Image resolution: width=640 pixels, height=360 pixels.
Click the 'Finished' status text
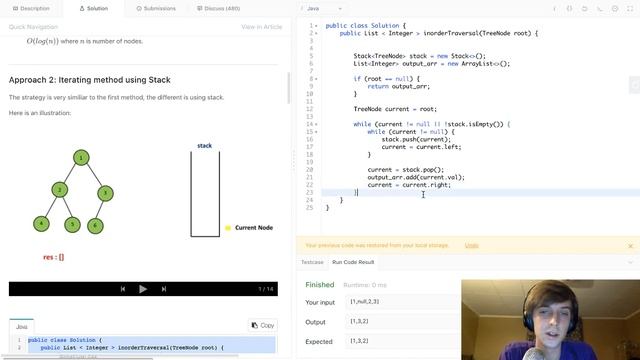320,285
